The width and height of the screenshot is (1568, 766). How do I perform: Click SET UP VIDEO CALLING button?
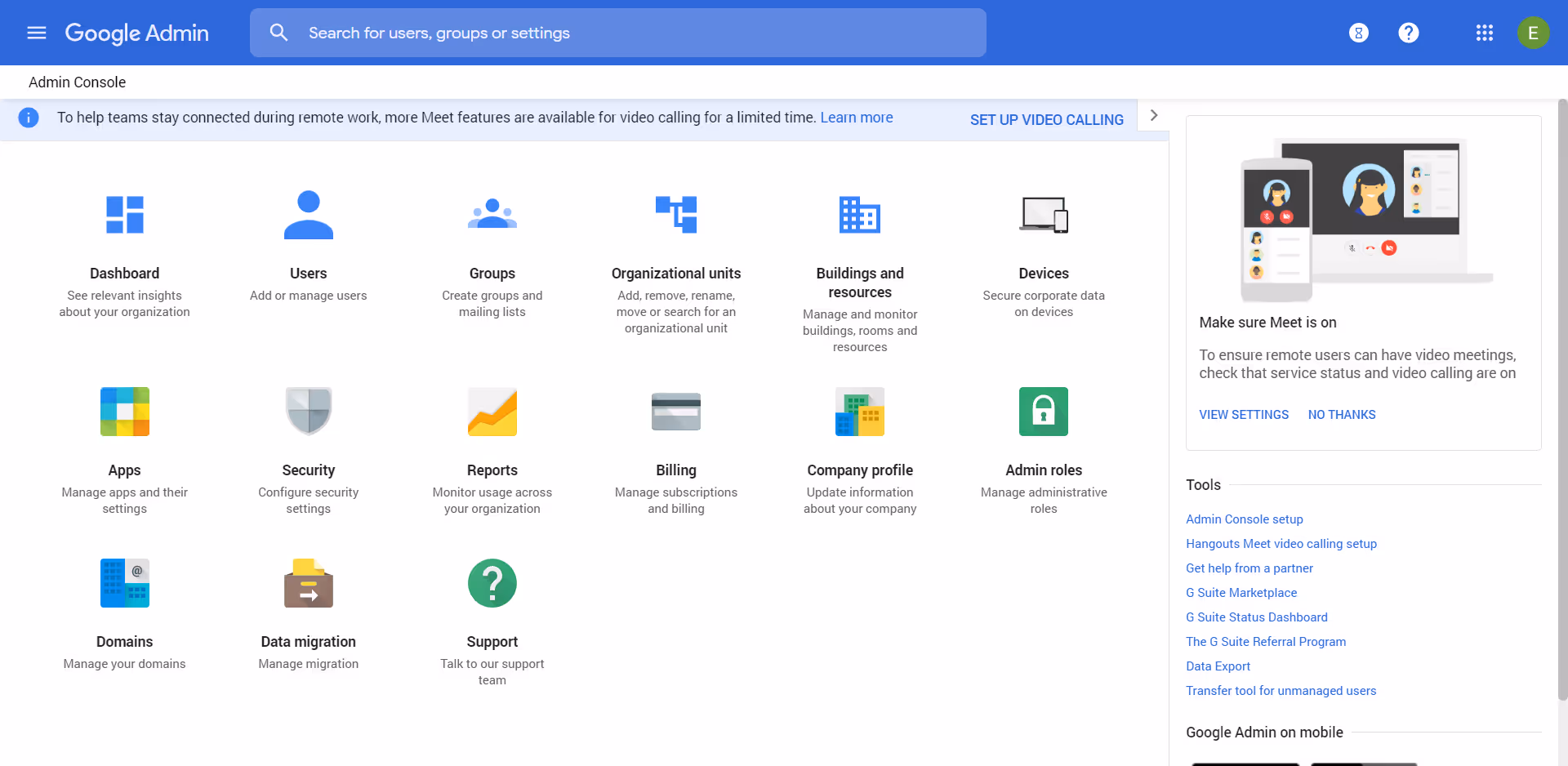click(1047, 120)
